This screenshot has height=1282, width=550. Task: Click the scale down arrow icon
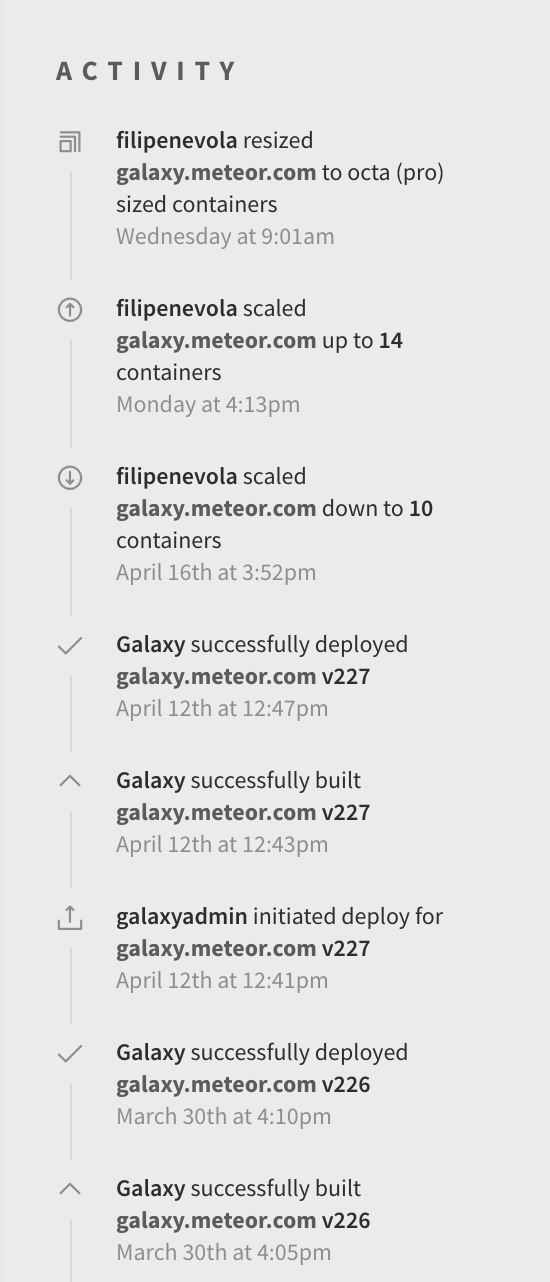click(70, 478)
